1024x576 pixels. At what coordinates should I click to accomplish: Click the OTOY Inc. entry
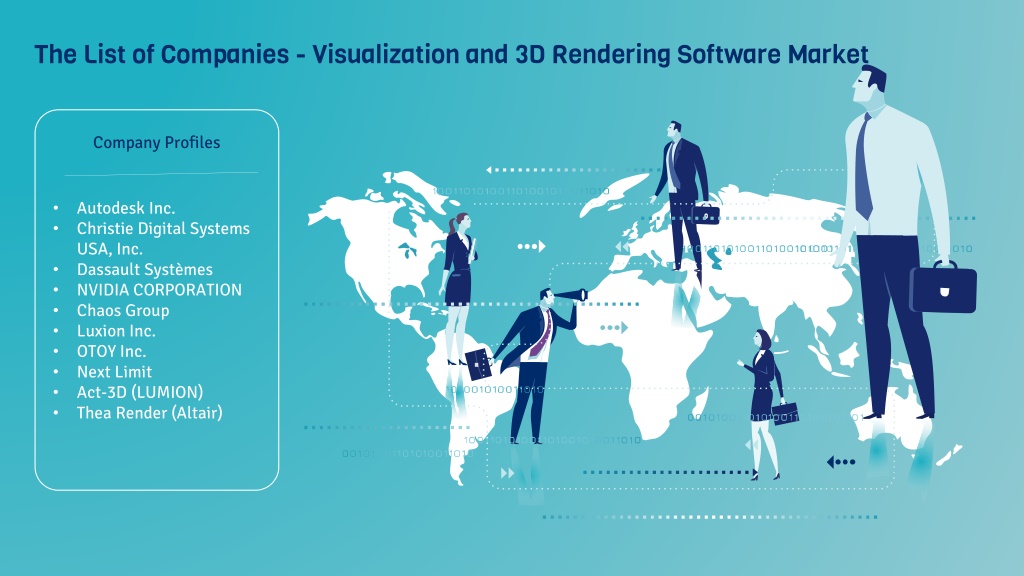pyautogui.click(x=112, y=351)
